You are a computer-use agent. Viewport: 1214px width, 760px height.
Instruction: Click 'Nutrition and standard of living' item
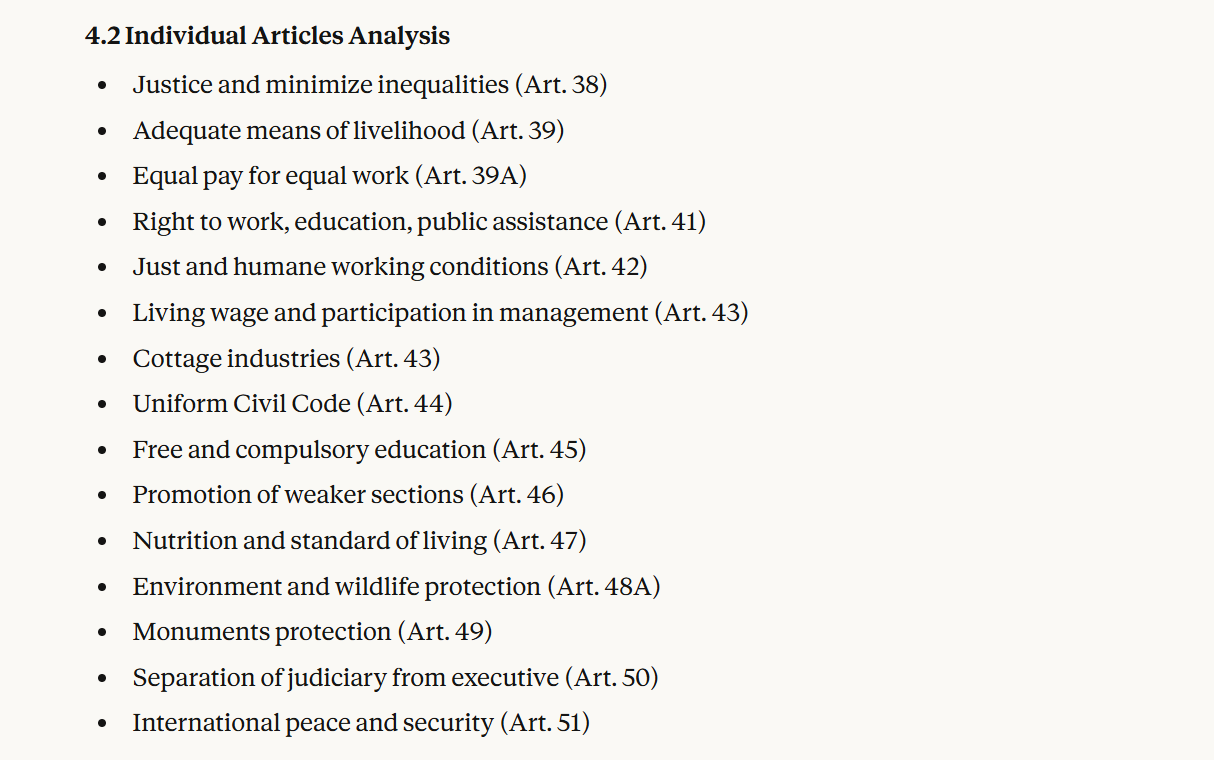[309, 541]
